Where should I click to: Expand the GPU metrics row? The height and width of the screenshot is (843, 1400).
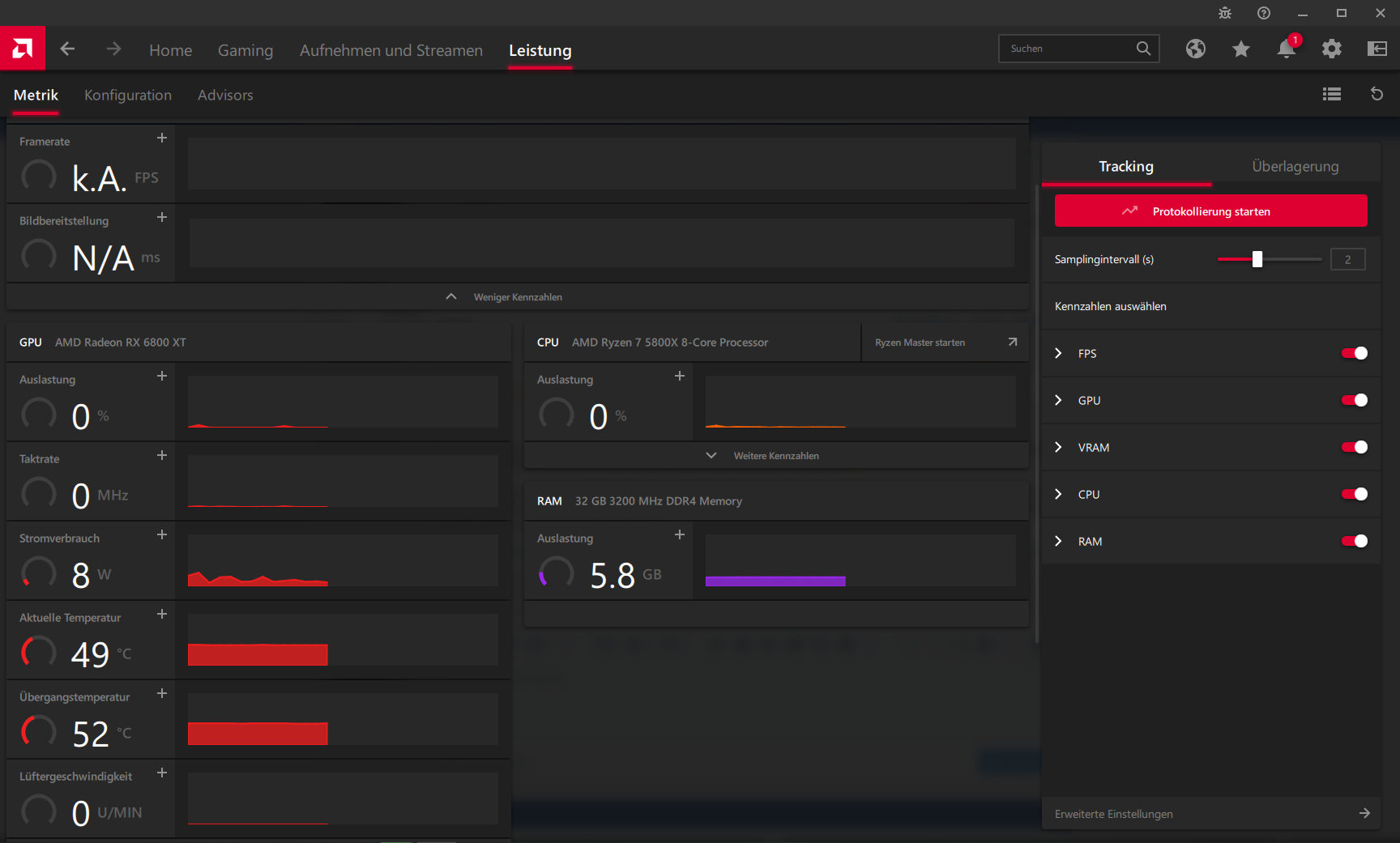point(1058,400)
